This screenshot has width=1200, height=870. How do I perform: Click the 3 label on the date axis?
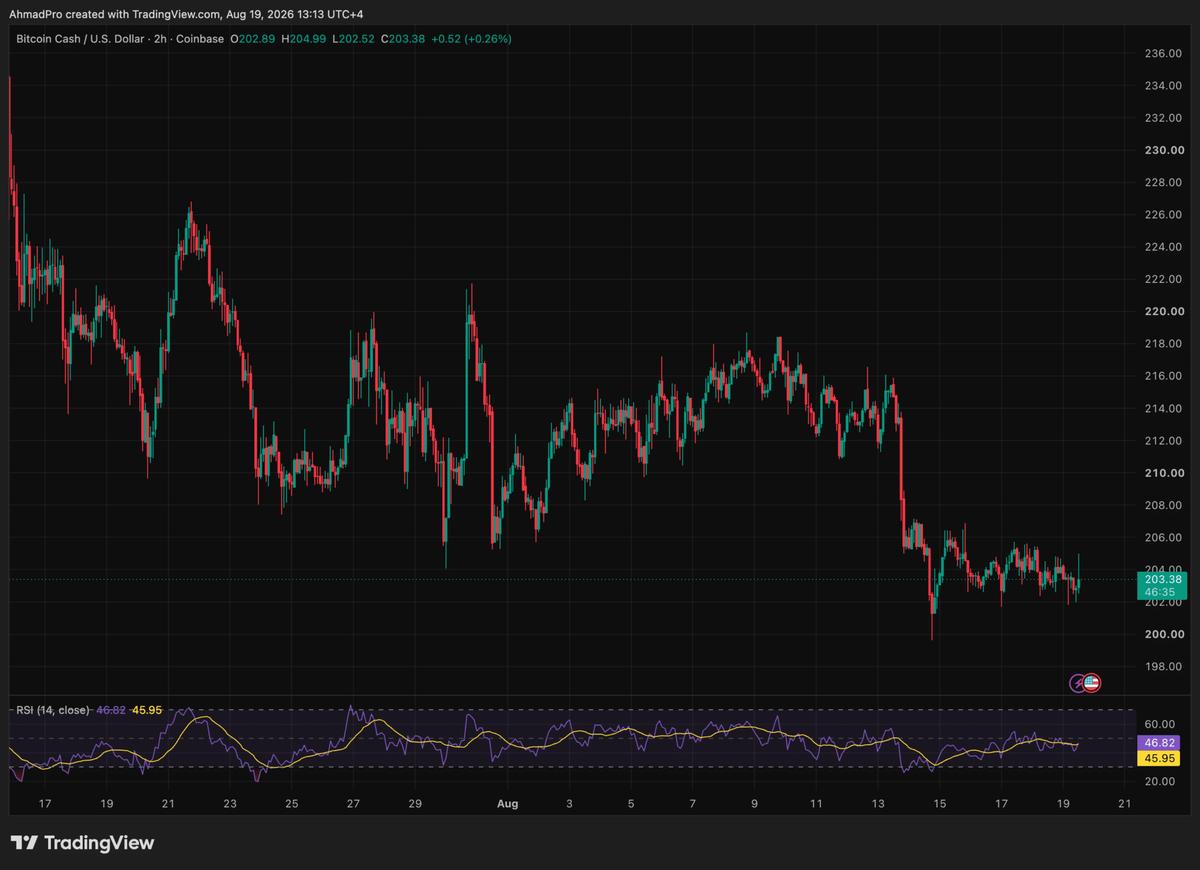(x=569, y=803)
